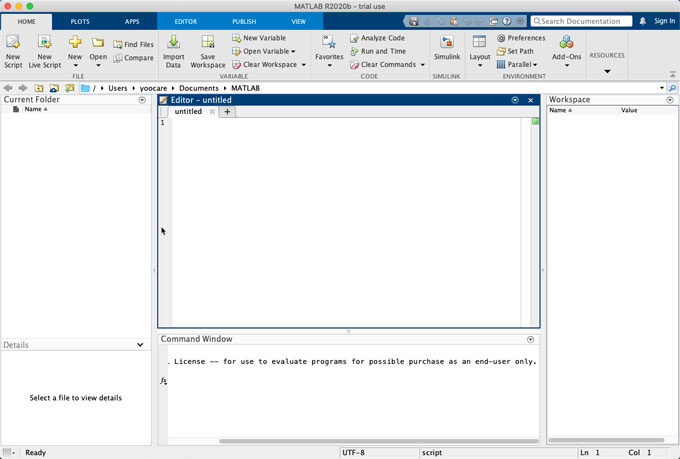Open Editor panel actions menu
The image size is (680, 459).
click(515, 100)
